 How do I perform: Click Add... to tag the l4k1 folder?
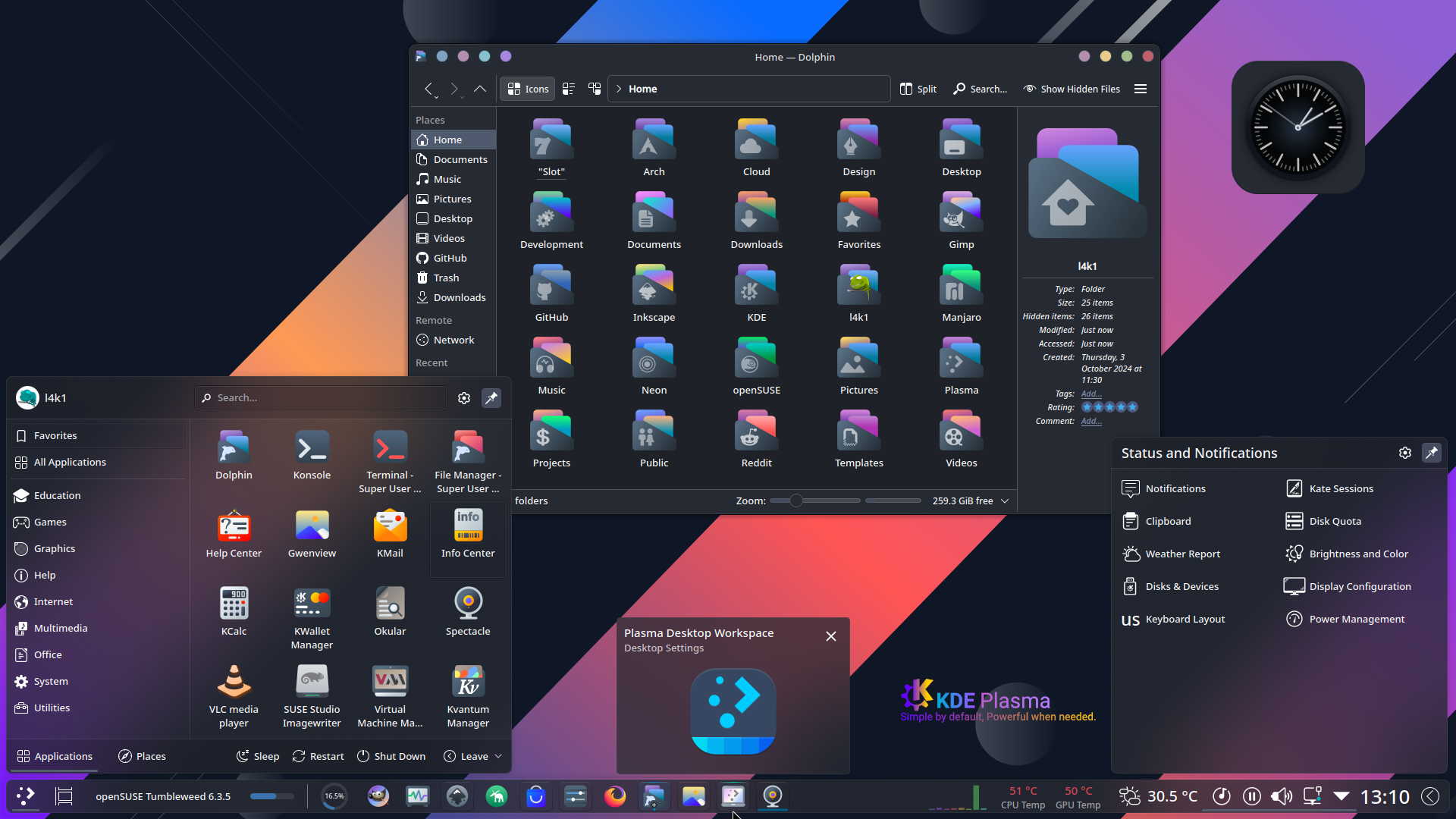point(1090,394)
